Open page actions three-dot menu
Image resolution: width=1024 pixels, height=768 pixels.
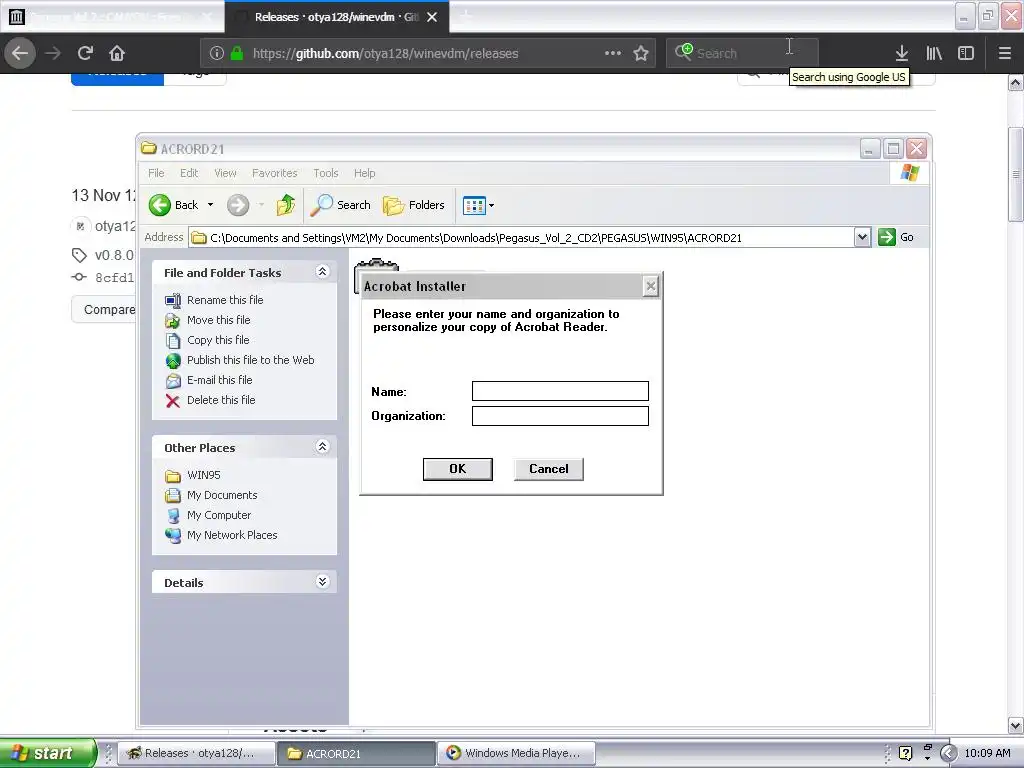pos(613,53)
